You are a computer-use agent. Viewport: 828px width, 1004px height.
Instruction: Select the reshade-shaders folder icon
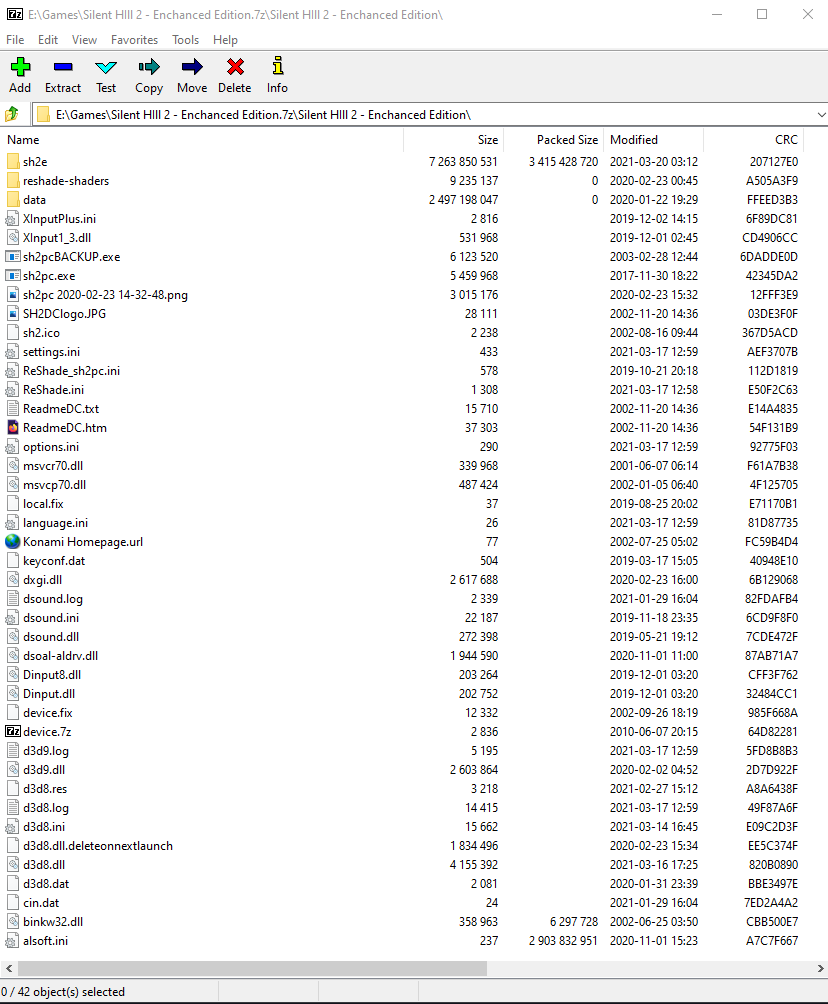tap(13, 181)
